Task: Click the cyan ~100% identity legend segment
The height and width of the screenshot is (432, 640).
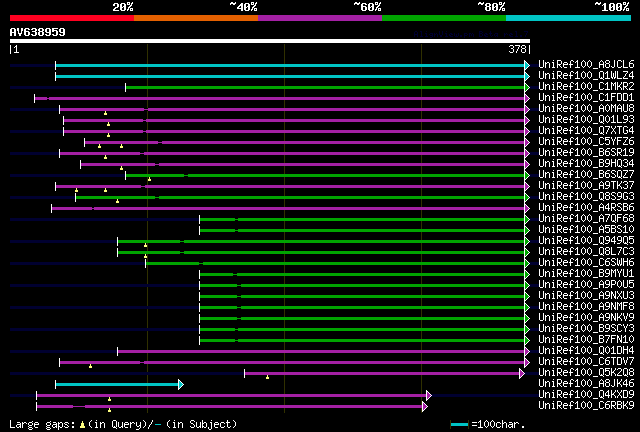Action: 569,18
